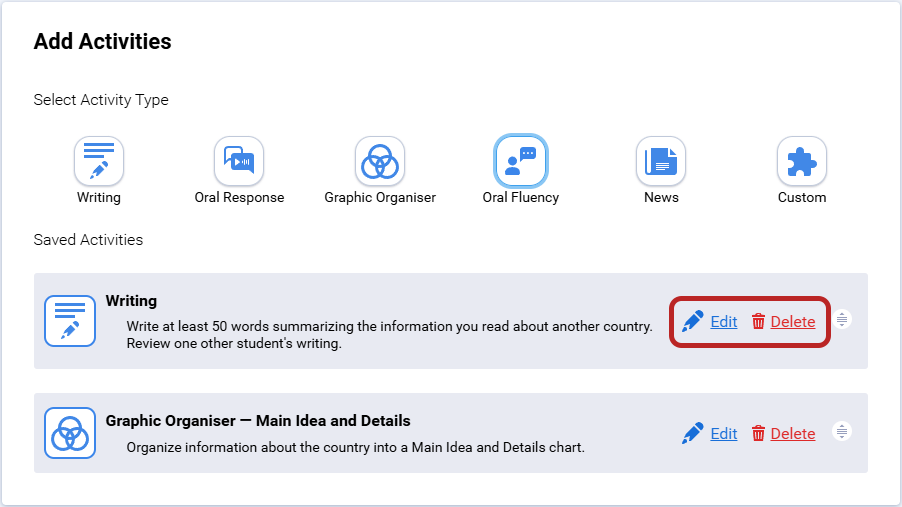Click the 'Saved Activities' heading

coord(88,239)
